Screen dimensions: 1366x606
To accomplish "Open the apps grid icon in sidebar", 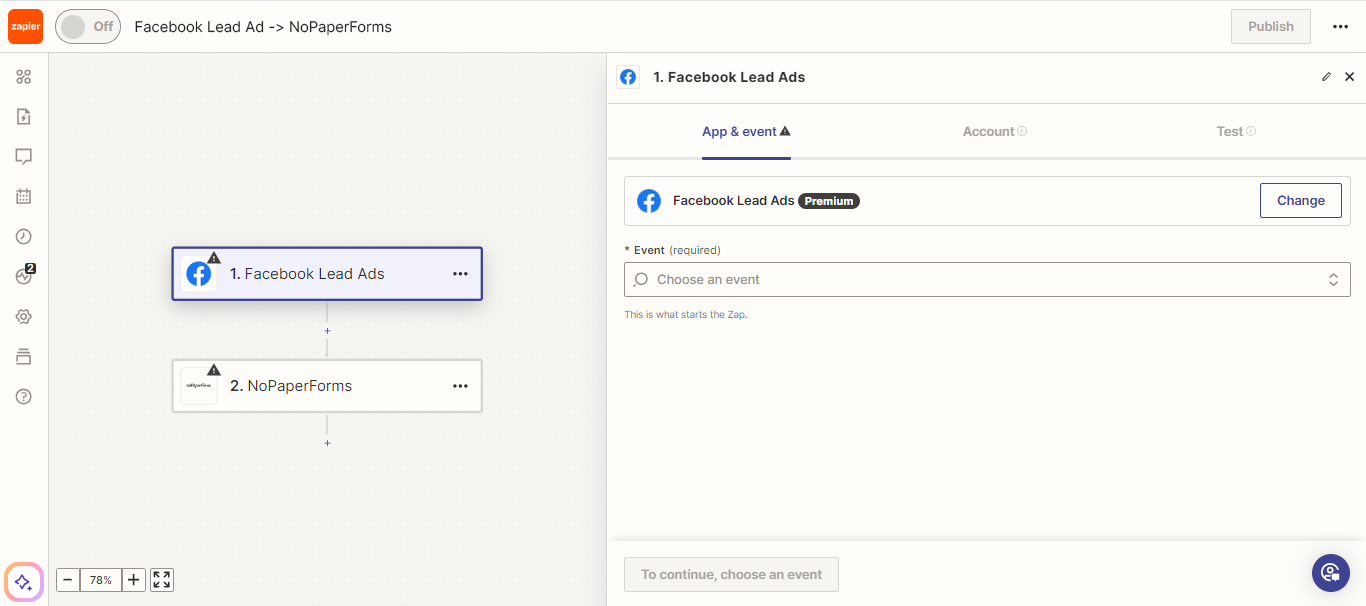I will click(x=24, y=77).
